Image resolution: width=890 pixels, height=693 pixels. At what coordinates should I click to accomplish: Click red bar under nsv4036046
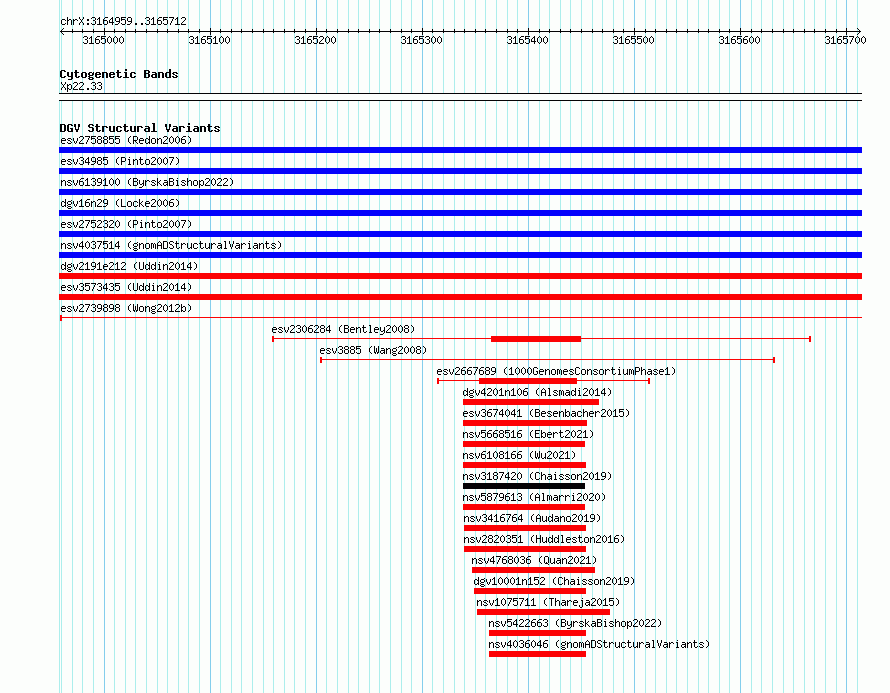click(538, 654)
